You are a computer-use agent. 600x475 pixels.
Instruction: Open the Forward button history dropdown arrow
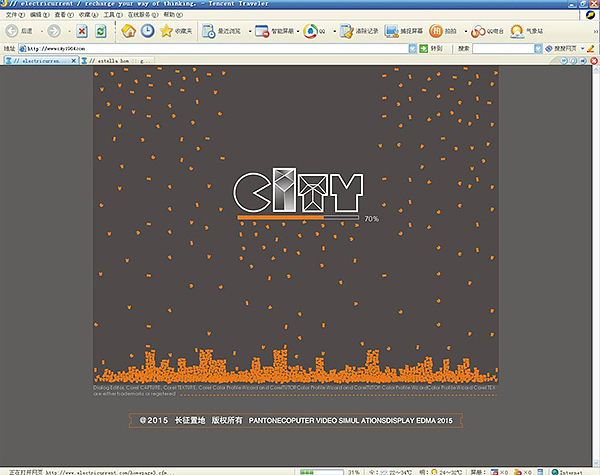tap(69, 31)
